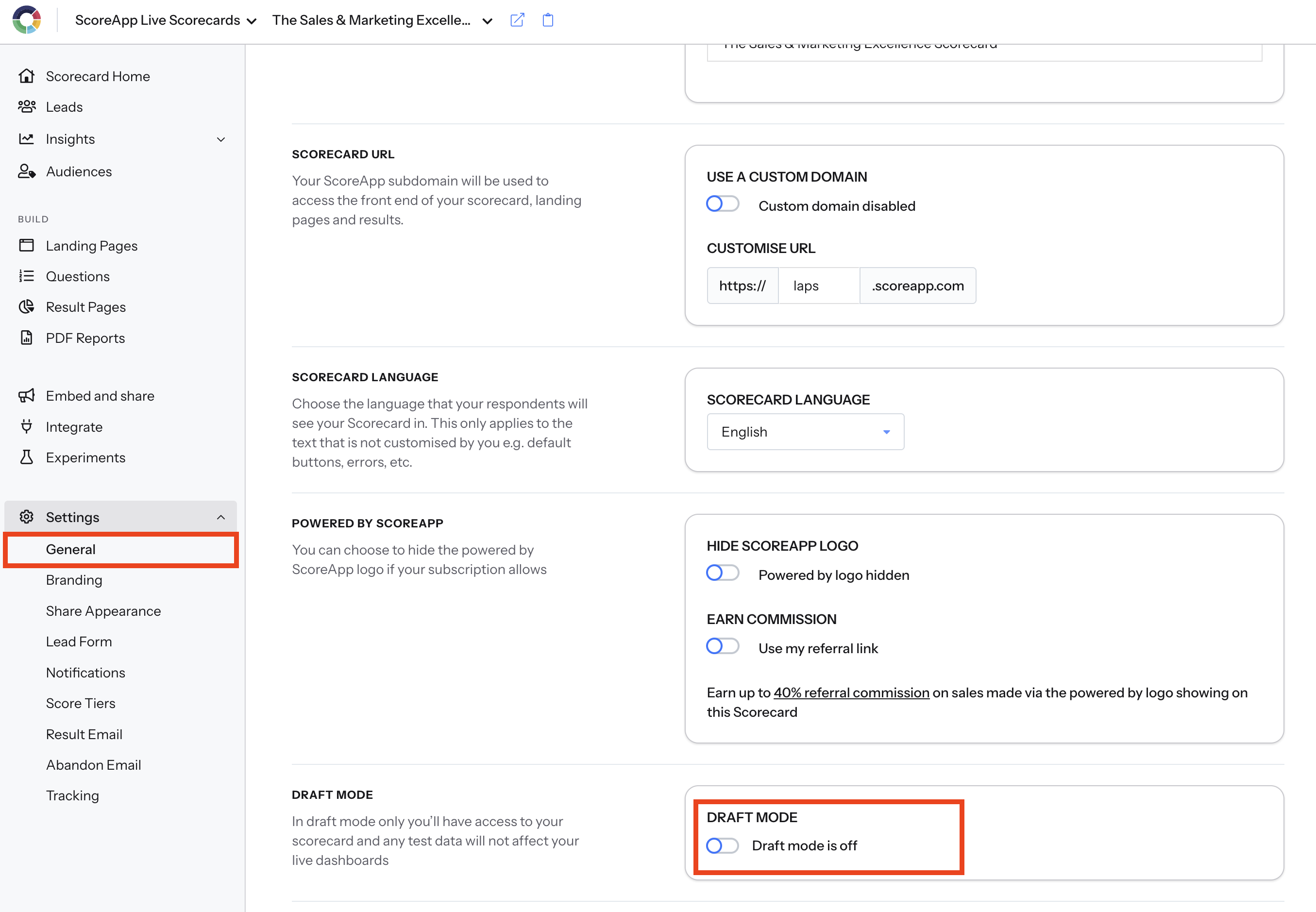
Task: Toggle the Hide ScoreApp logo switch
Action: tap(722, 573)
